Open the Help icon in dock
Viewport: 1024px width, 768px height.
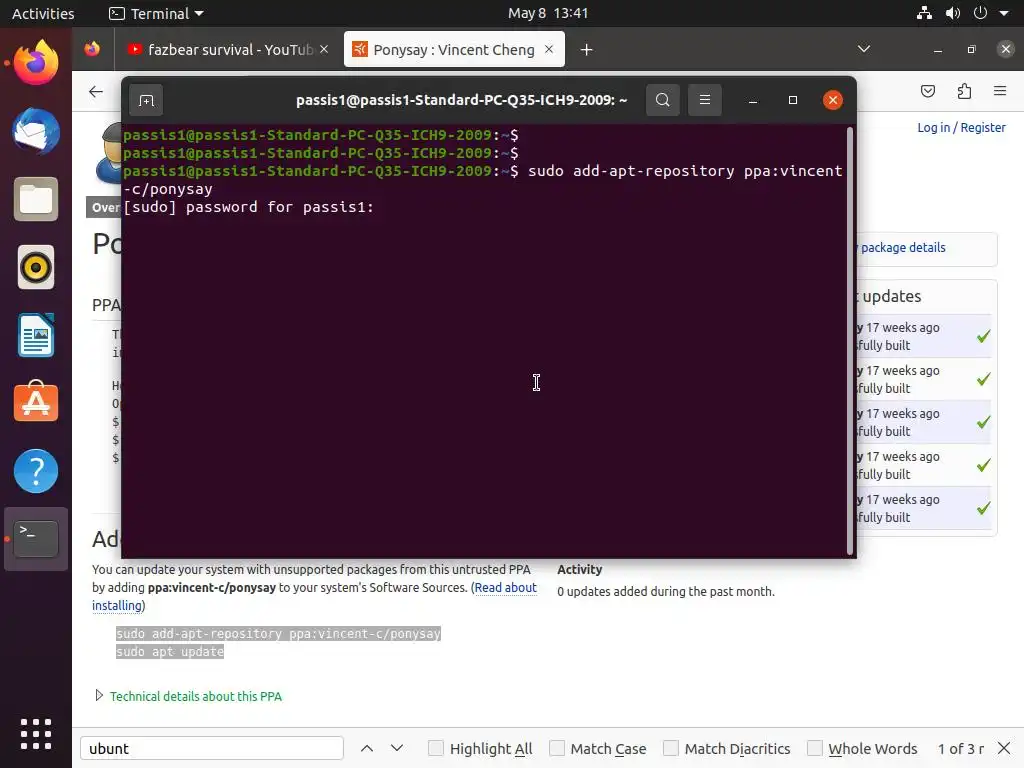tap(36, 471)
